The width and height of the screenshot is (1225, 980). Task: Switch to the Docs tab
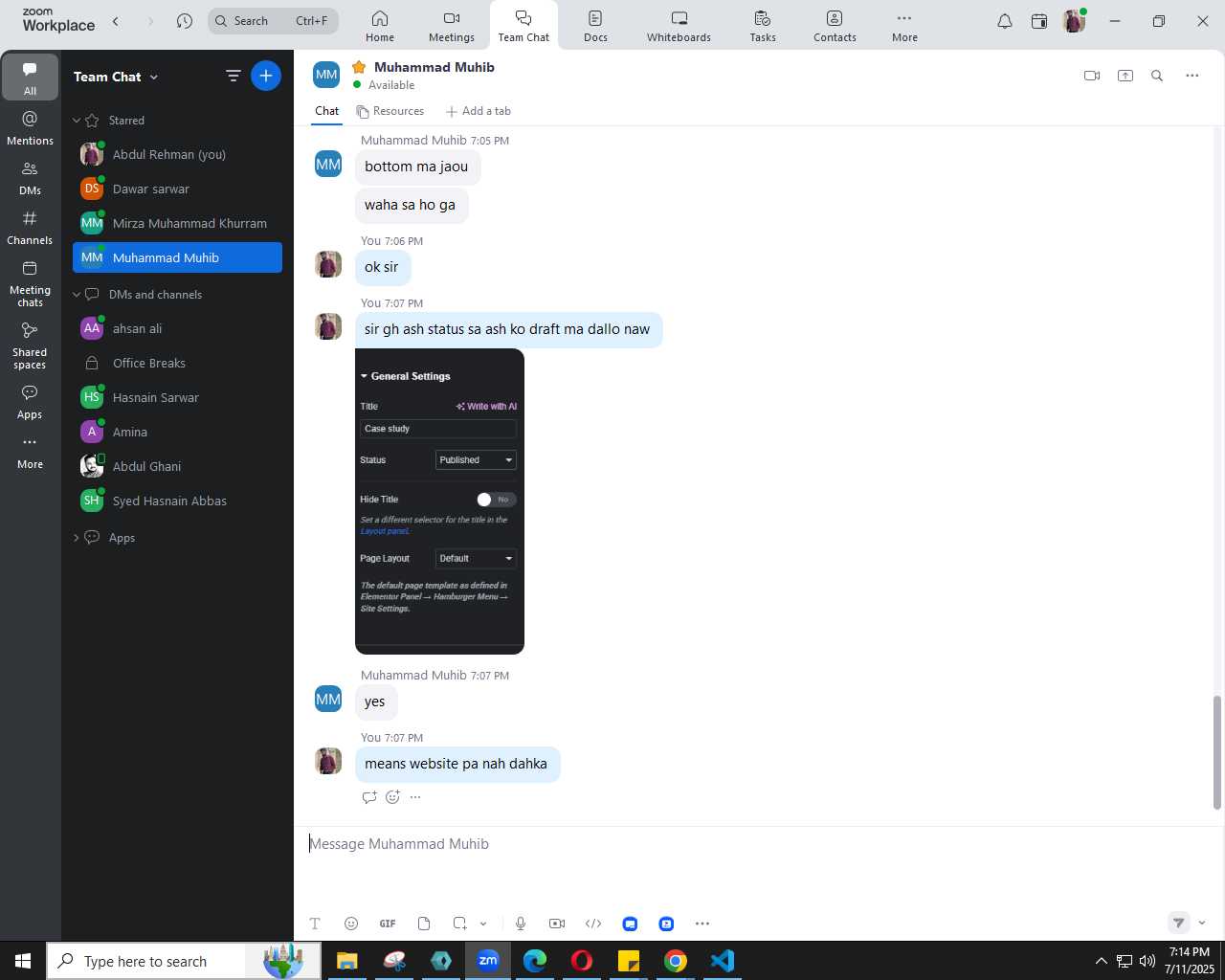(x=595, y=26)
